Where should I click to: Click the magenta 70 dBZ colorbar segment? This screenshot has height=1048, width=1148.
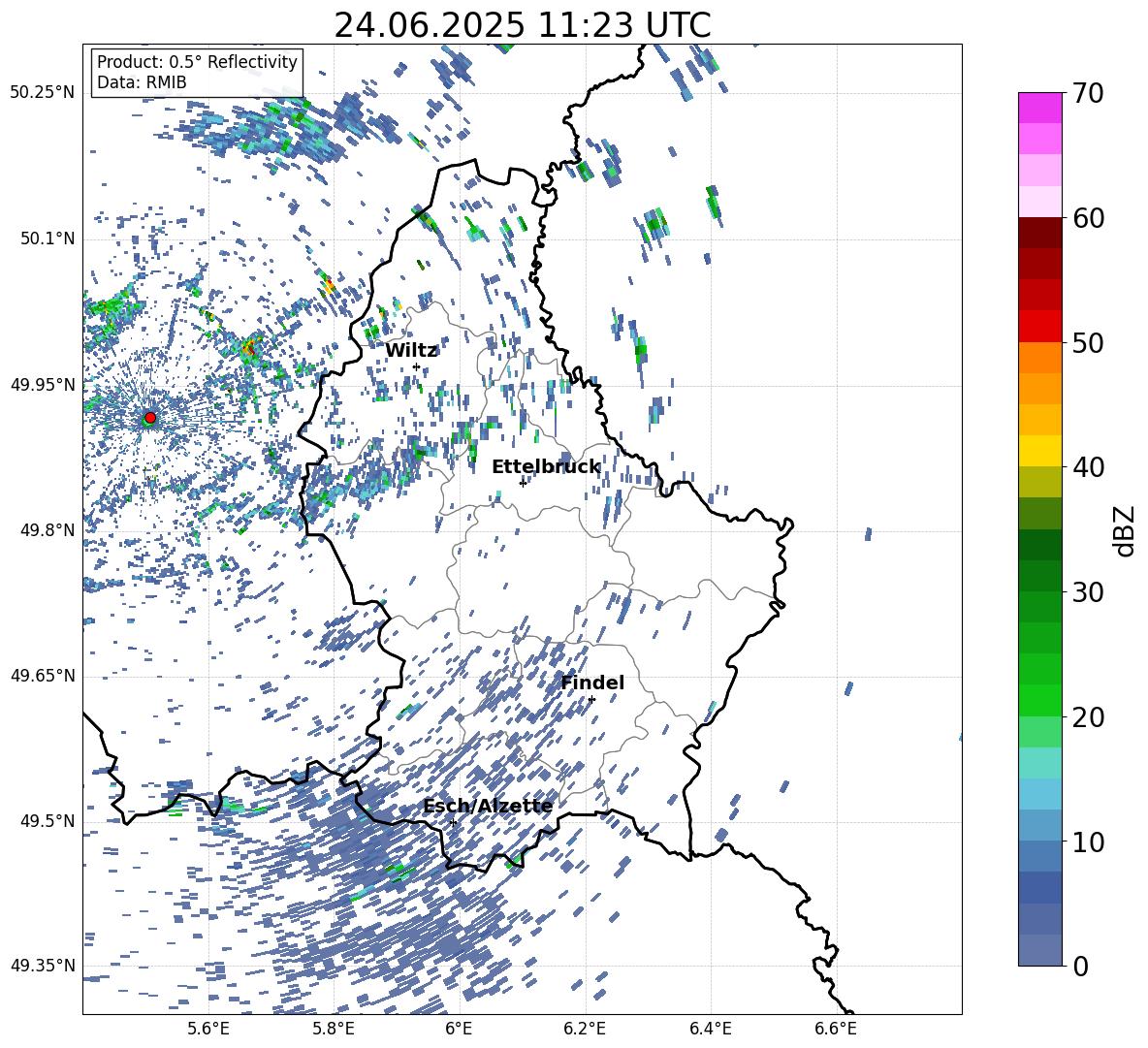coord(1040,108)
